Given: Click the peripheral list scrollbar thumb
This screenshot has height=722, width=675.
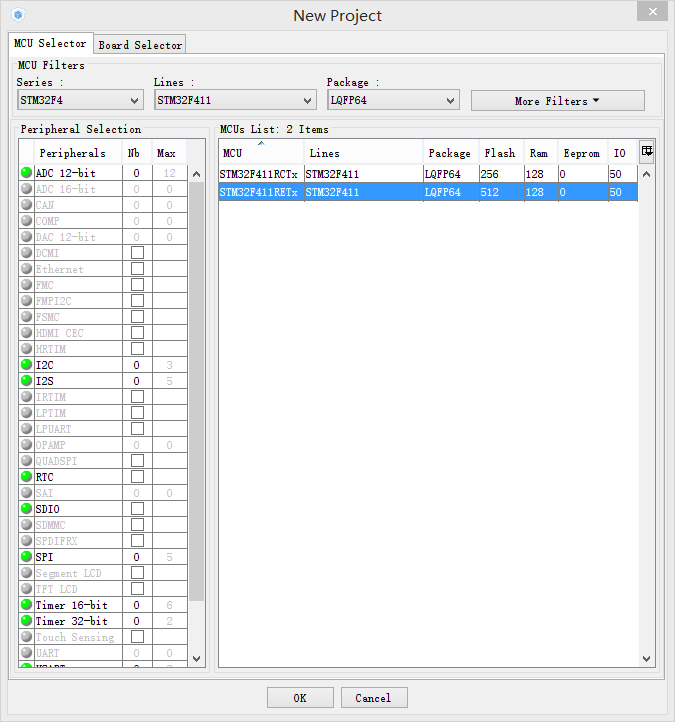Looking at the screenshot, I should (x=197, y=391).
